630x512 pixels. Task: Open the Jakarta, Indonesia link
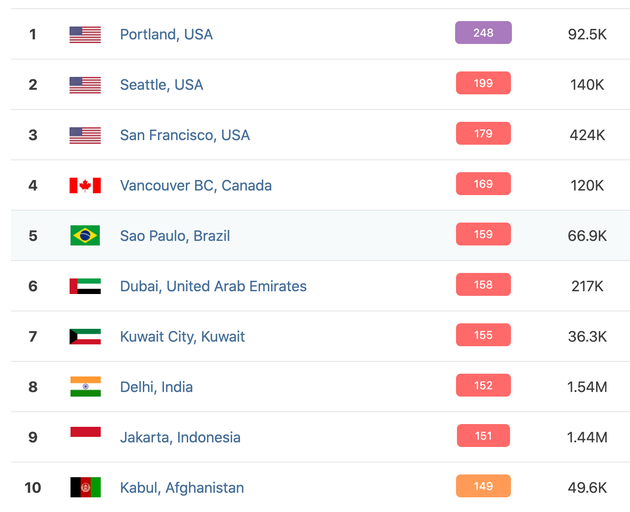click(180, 438)
